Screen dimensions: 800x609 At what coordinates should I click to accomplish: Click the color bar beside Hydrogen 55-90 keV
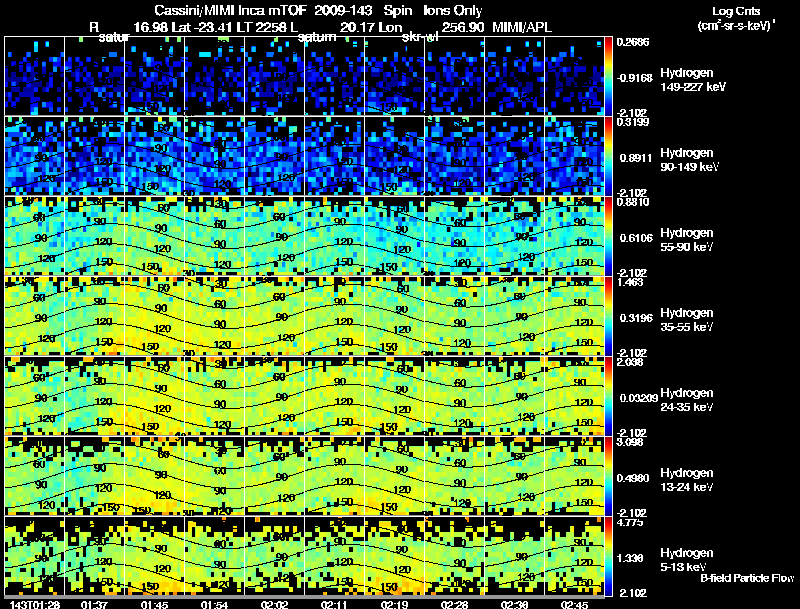tap(608, 236)
